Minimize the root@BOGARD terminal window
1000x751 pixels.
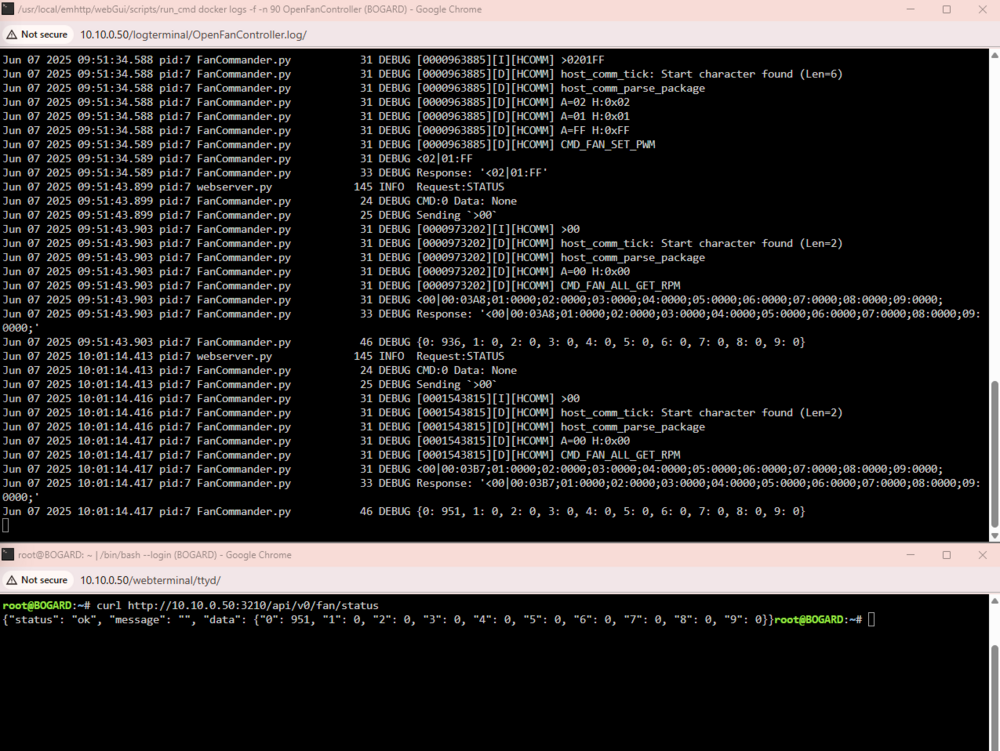coord(911,555)
